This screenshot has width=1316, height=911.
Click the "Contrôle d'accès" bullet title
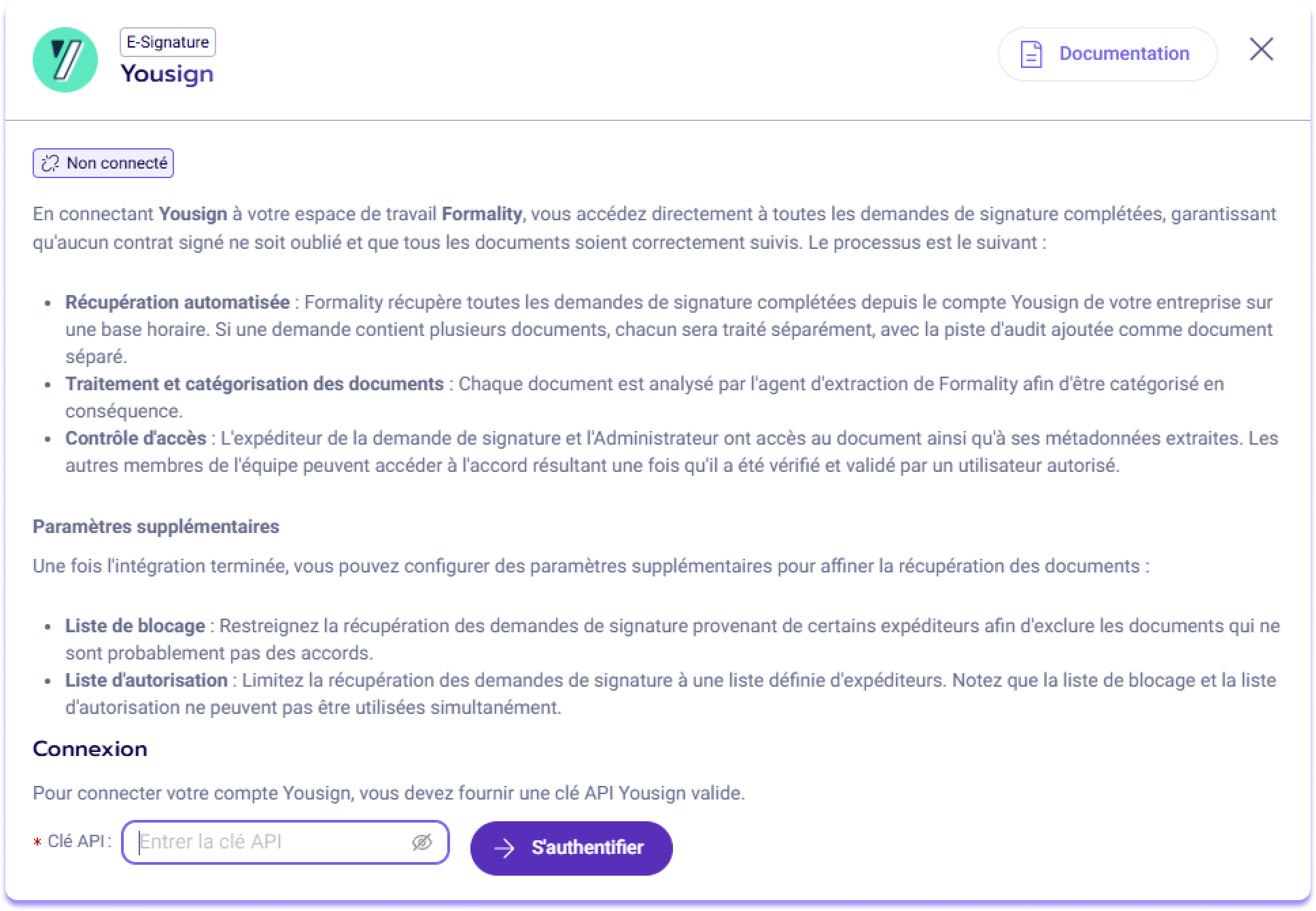pyautogui.click(x=136, y=439)
